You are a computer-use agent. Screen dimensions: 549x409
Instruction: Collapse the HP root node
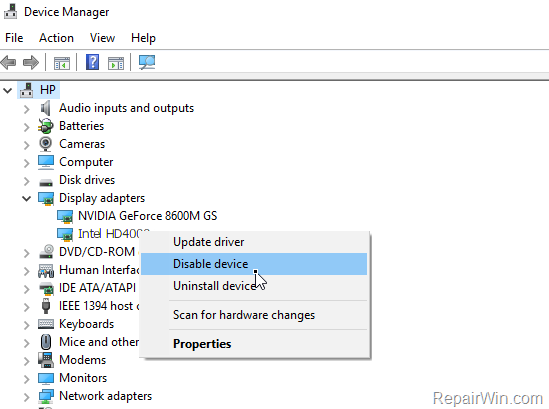[x=7, y=91]
